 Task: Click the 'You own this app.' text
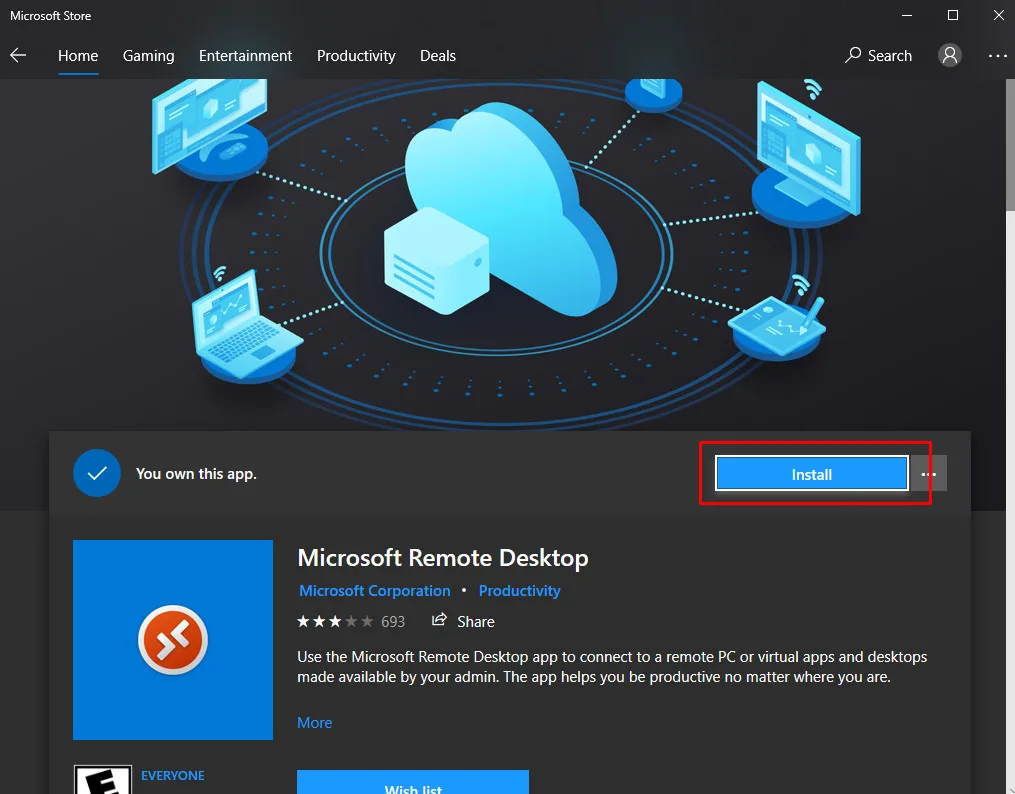[196, 474]
